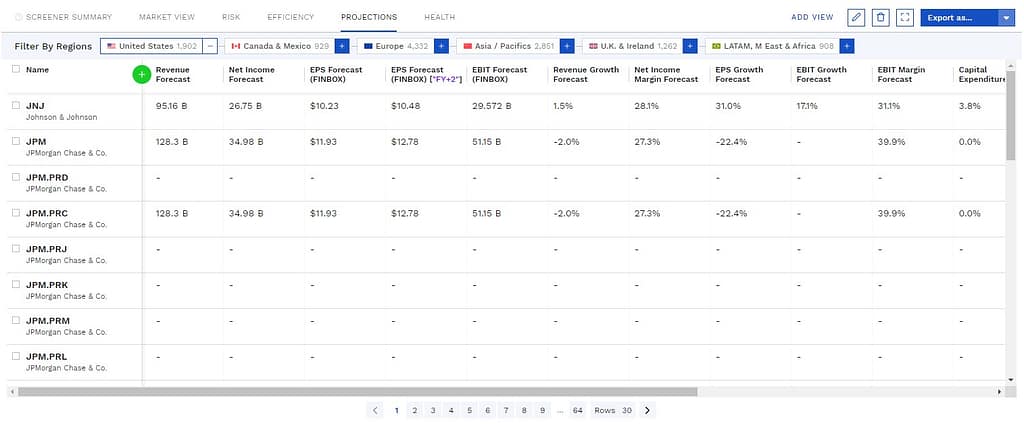The height and width of the screenshot is (424, 1024).
Task: Remove United States region with minus button
Action: [x=210, y=46]
